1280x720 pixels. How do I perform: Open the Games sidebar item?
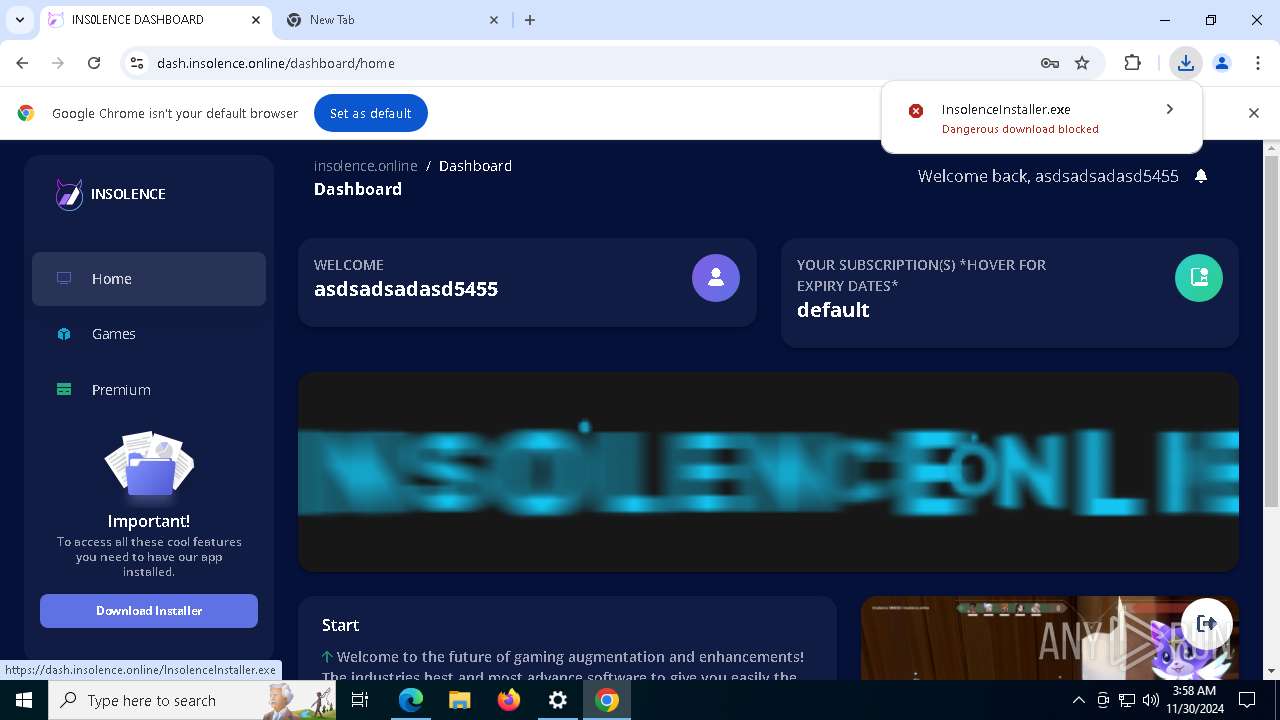149,334
